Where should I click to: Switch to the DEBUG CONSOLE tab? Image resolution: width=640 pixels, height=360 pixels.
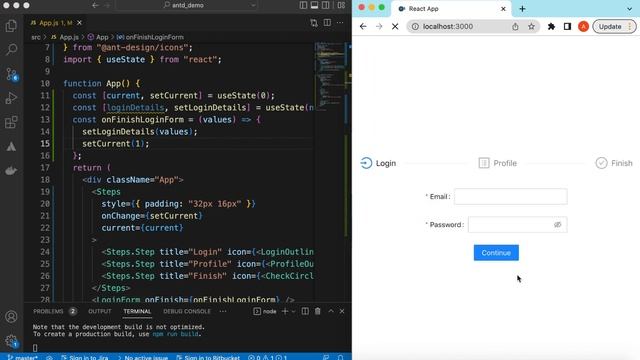(x=187, y=311)
